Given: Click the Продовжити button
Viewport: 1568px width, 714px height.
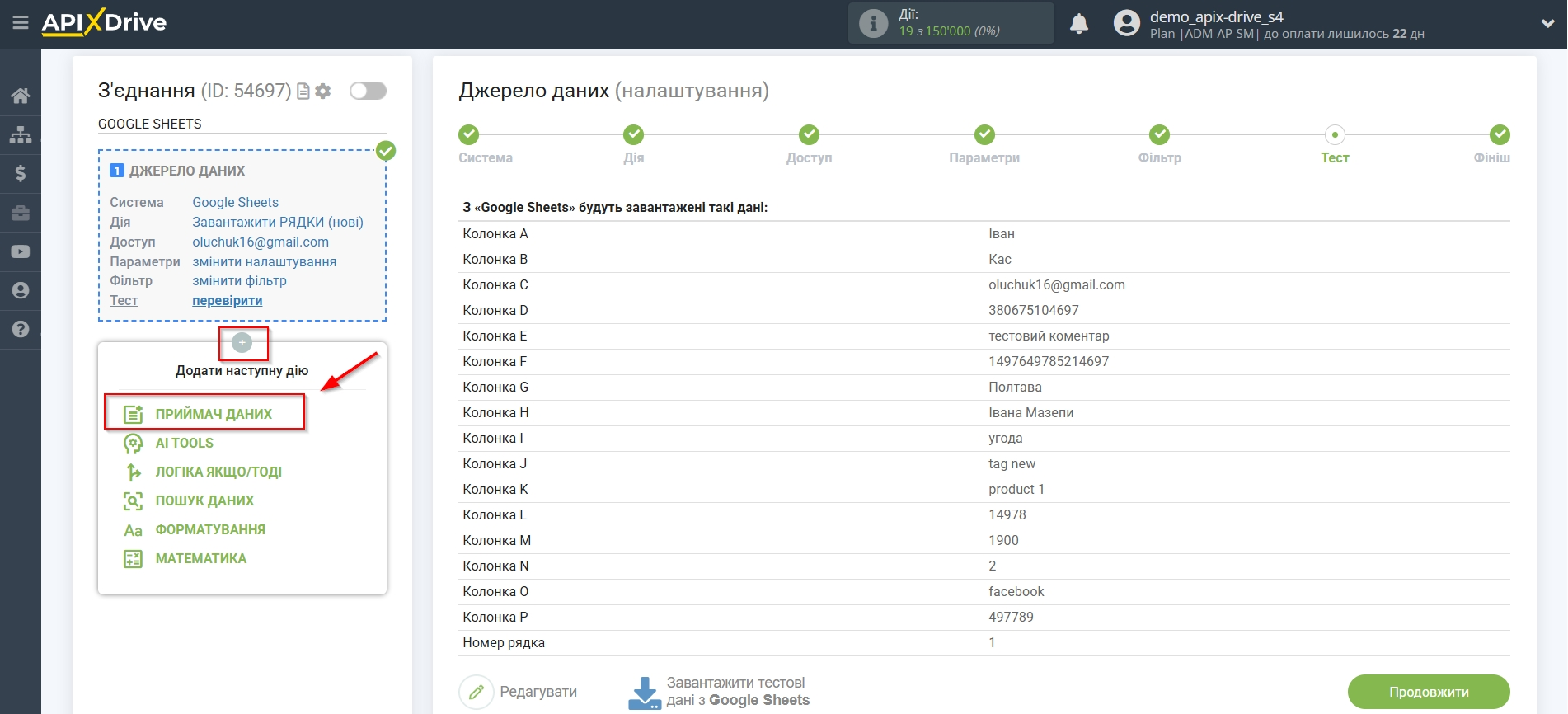Looking at the screenshot, I should 1429,692.
